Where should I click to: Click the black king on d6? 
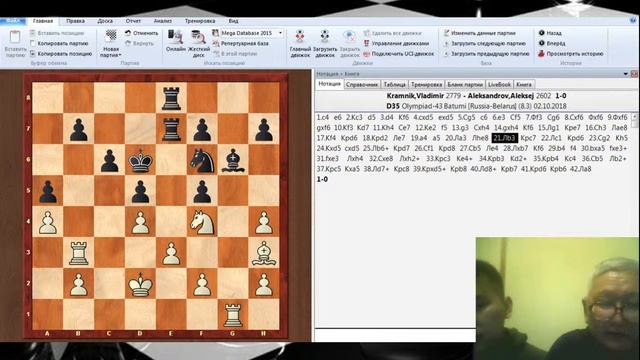140,160
